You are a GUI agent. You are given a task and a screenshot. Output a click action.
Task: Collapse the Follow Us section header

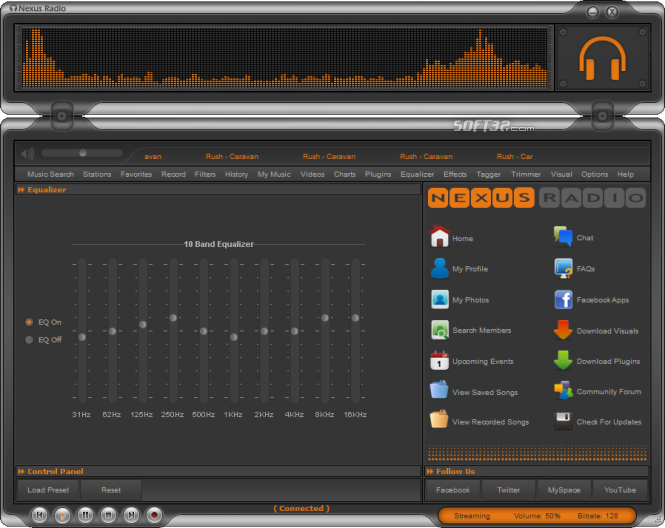point(431,471)
